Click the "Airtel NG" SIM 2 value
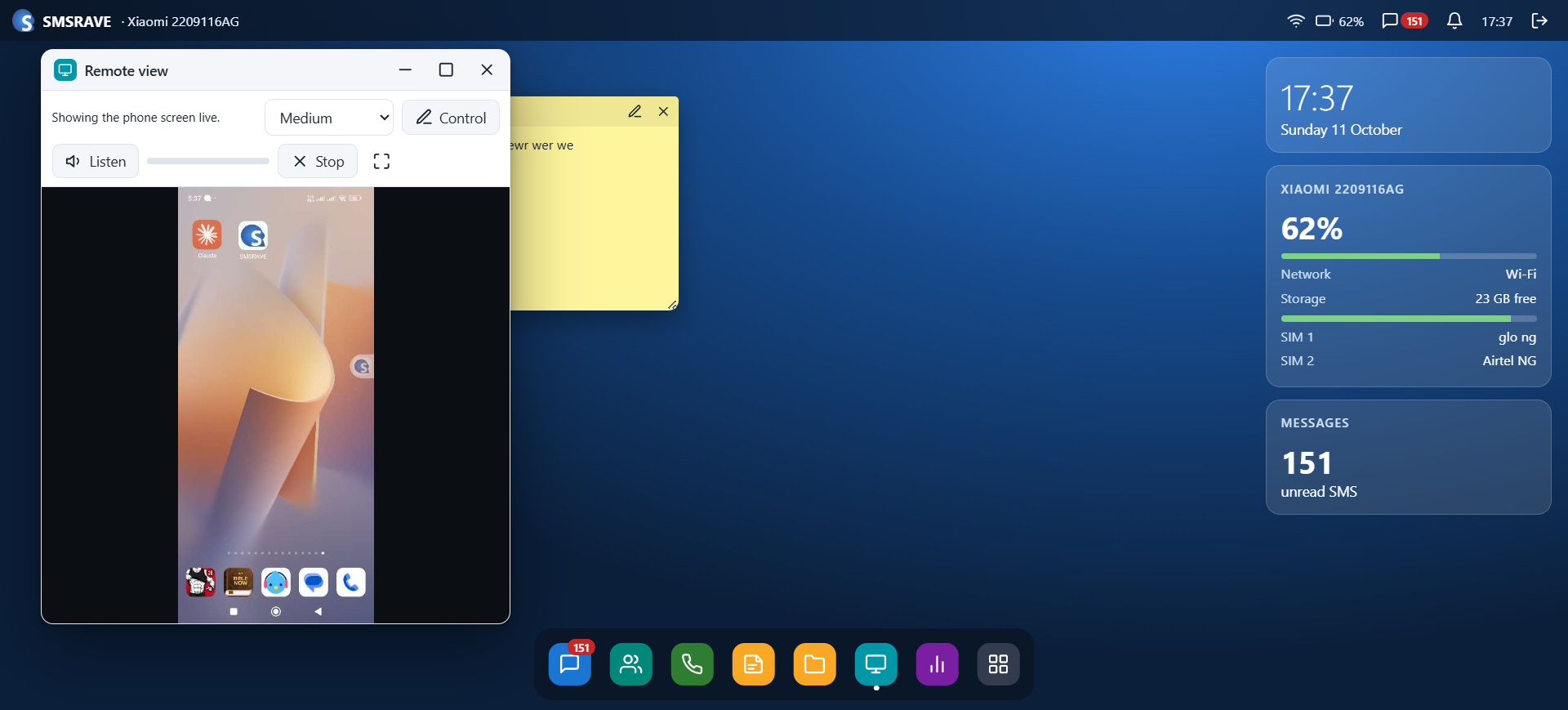The width and height of the screenshot is (1568, 710). [x=1509, y=360]
